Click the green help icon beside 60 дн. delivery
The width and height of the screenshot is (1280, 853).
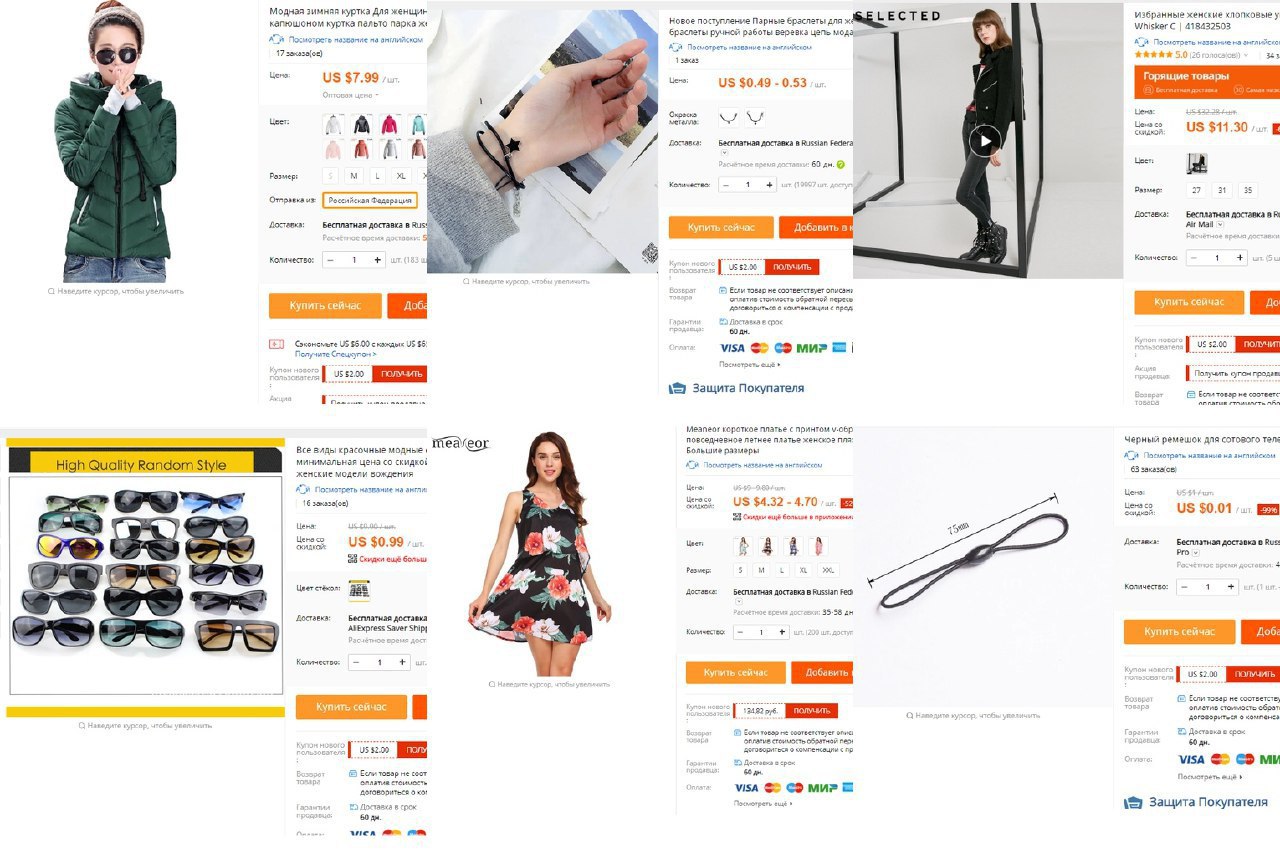(841, 164)
